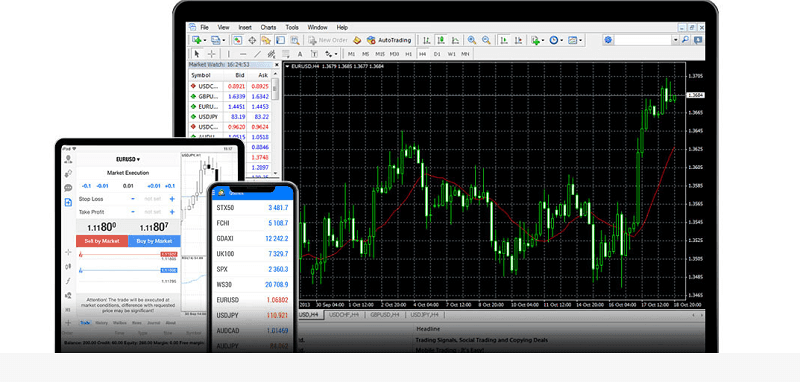The width and height of the screenshot is (800, 382).
Task: Select the Text Label tool
Action: [314, 54]
